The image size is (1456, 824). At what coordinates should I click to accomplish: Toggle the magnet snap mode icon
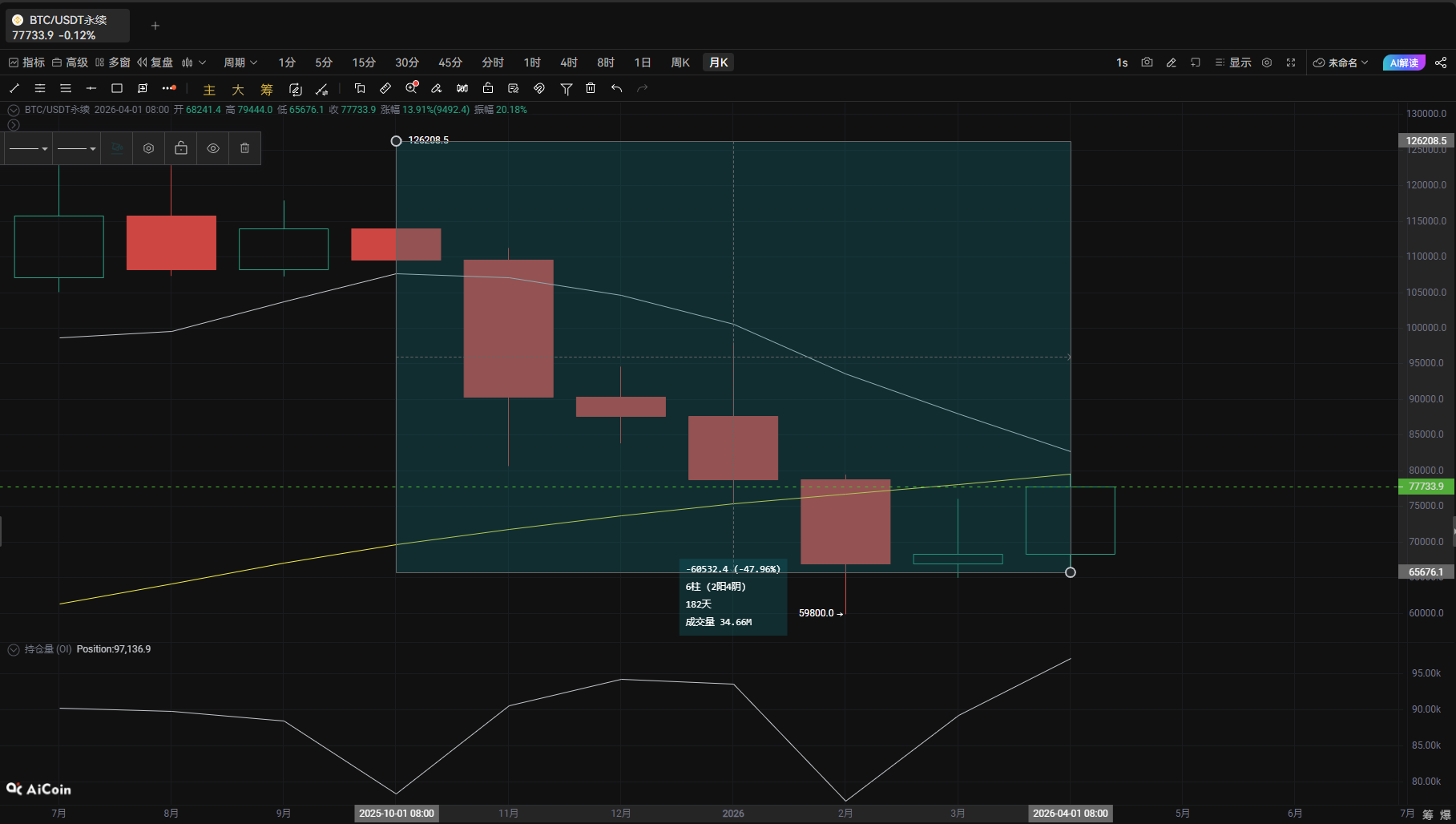tap(539, 88)
